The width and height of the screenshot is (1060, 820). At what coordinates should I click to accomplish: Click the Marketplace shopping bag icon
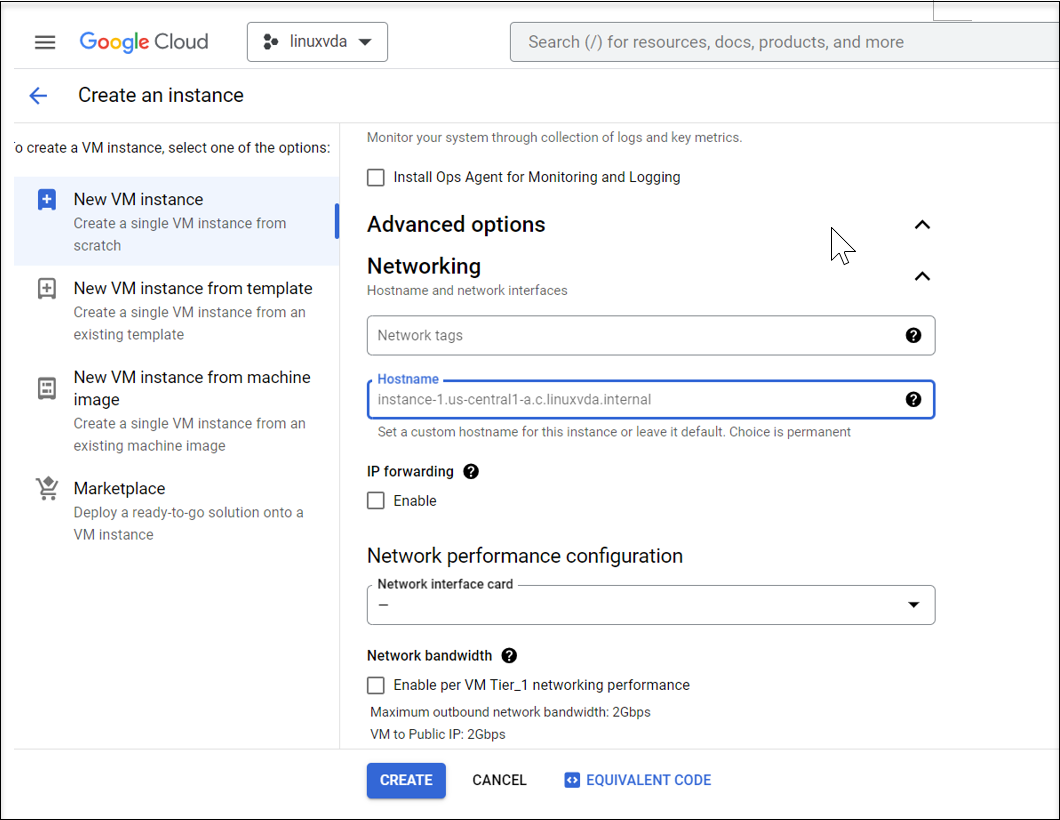click(x=46, y=488)
